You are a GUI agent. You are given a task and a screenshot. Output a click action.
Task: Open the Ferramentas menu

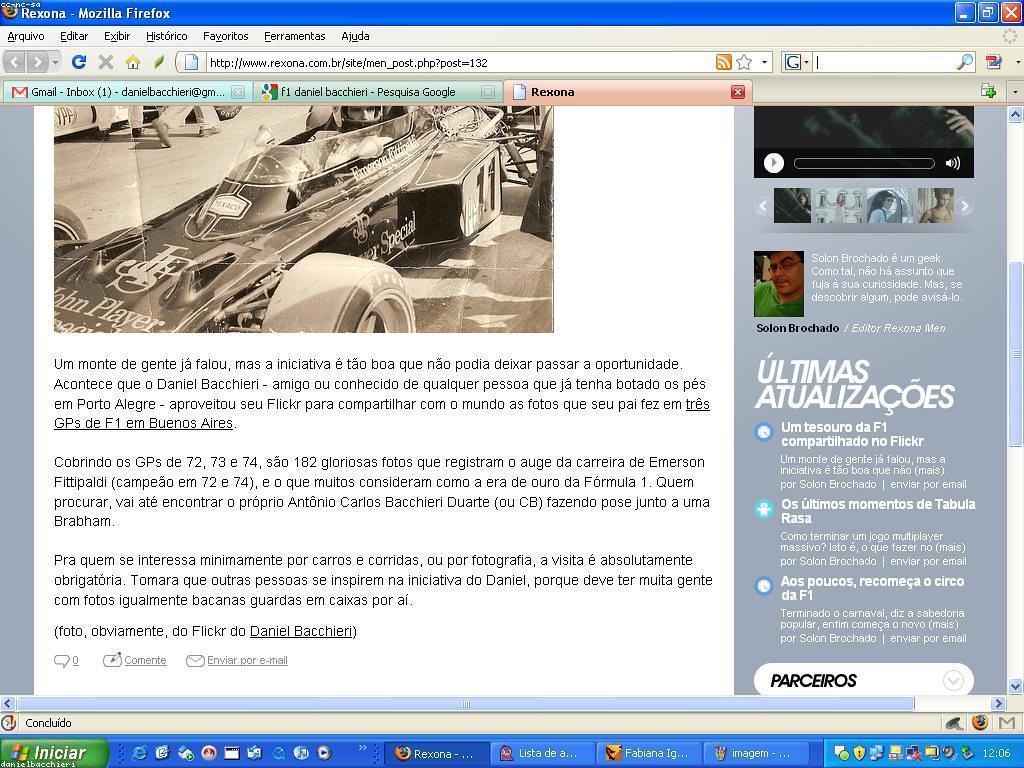(295, 37)
